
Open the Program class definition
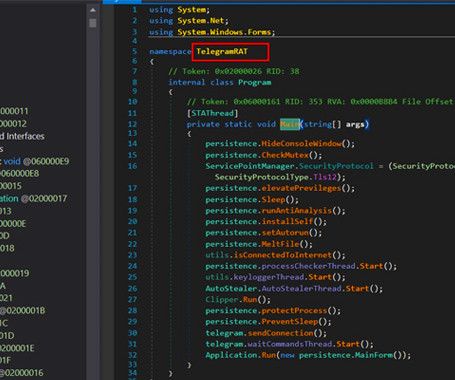(254, 82)
